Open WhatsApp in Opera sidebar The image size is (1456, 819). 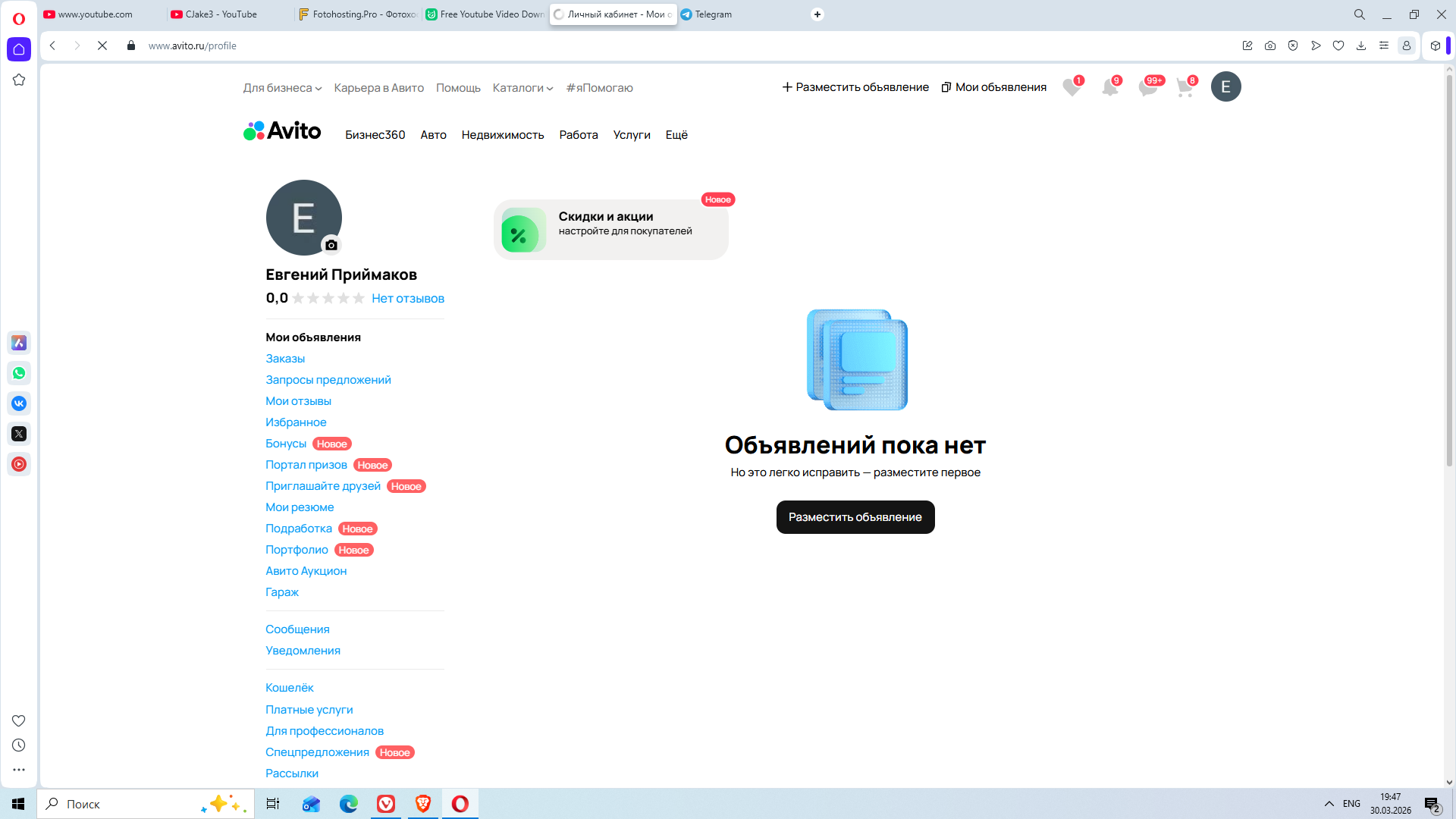tap(19, 373)
